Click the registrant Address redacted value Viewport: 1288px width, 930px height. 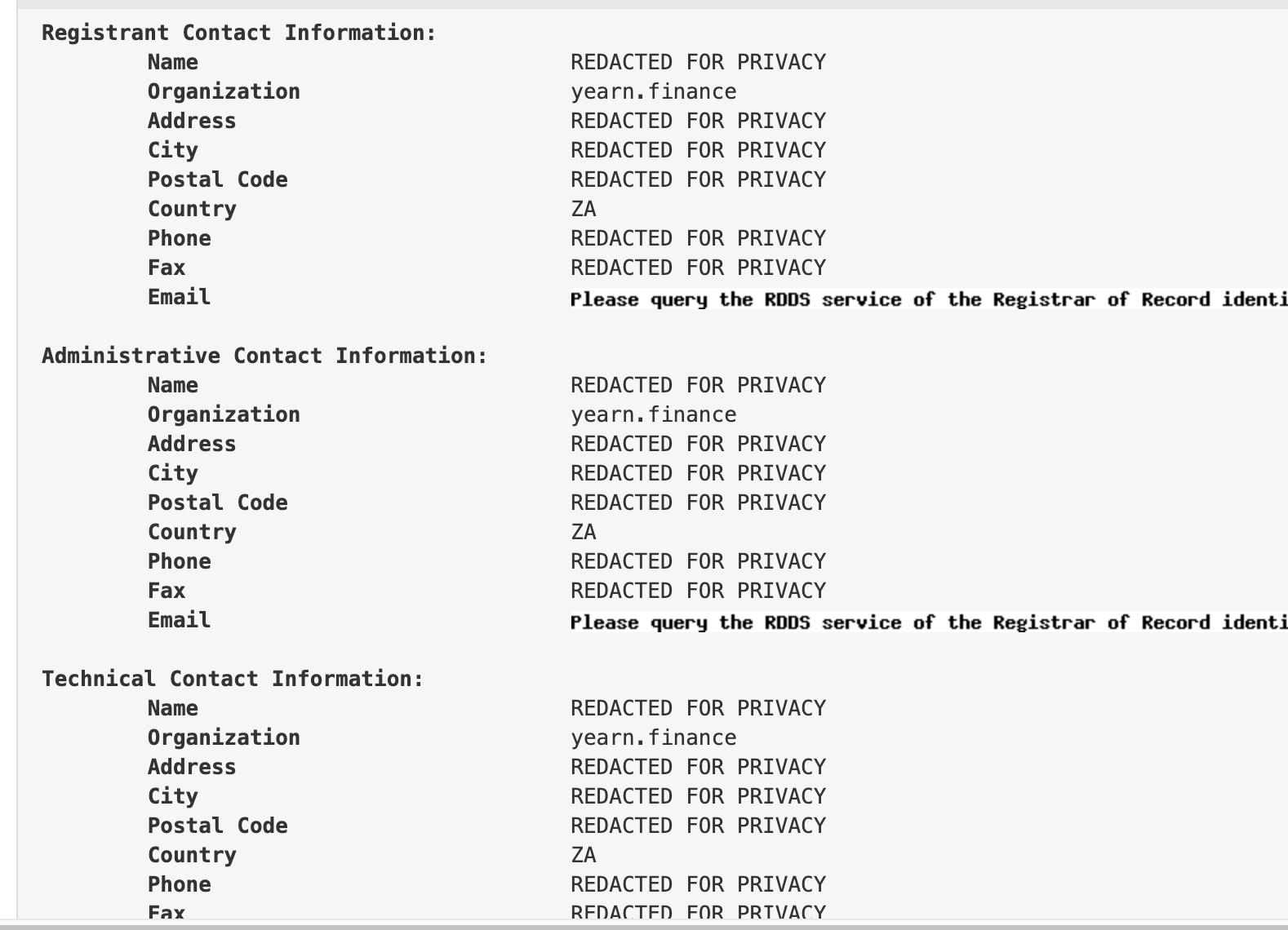point(698,121)
